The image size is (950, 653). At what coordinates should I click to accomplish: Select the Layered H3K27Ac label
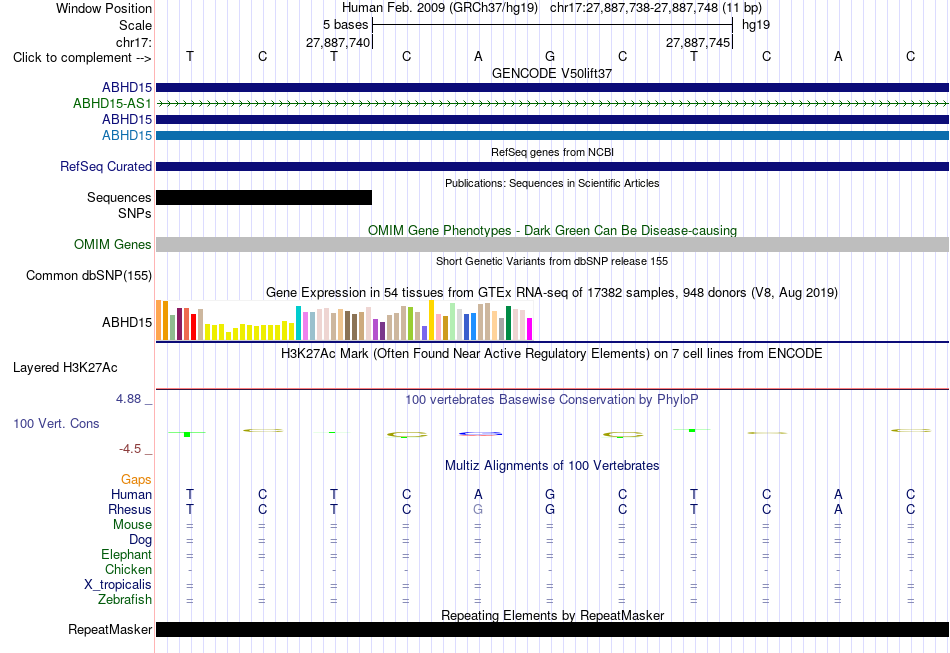[65, 368]
